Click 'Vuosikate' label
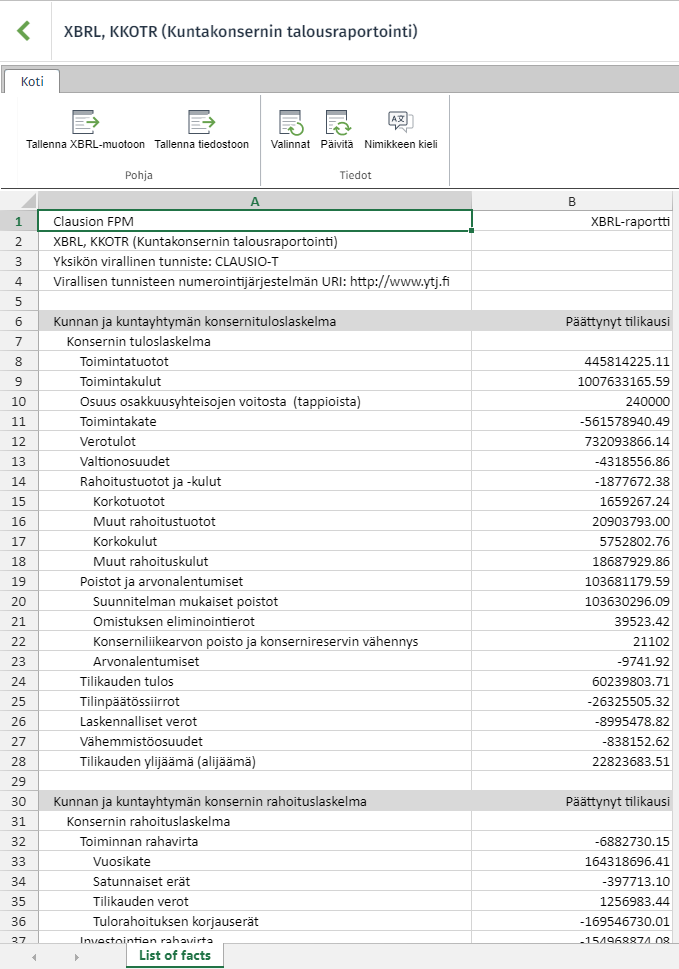This screenshot has height=969, width=679. tap(122, 861)
